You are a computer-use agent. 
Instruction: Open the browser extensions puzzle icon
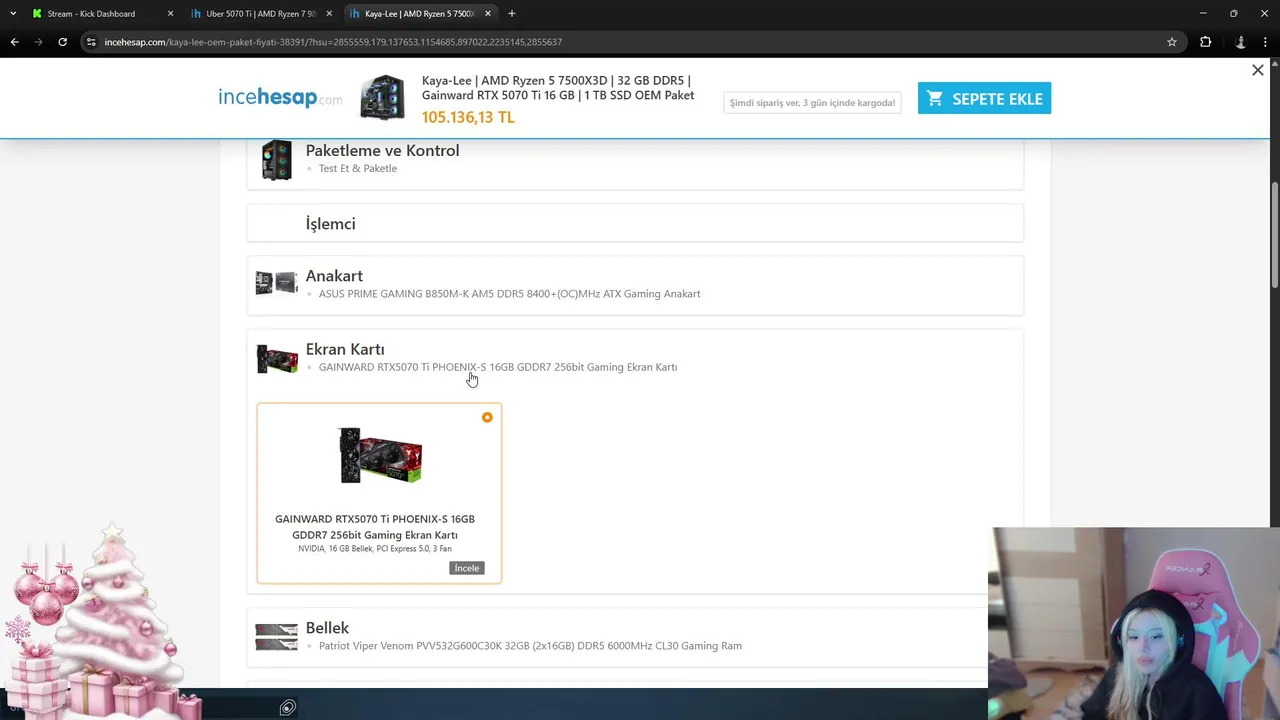click(x=1205, y=42)
